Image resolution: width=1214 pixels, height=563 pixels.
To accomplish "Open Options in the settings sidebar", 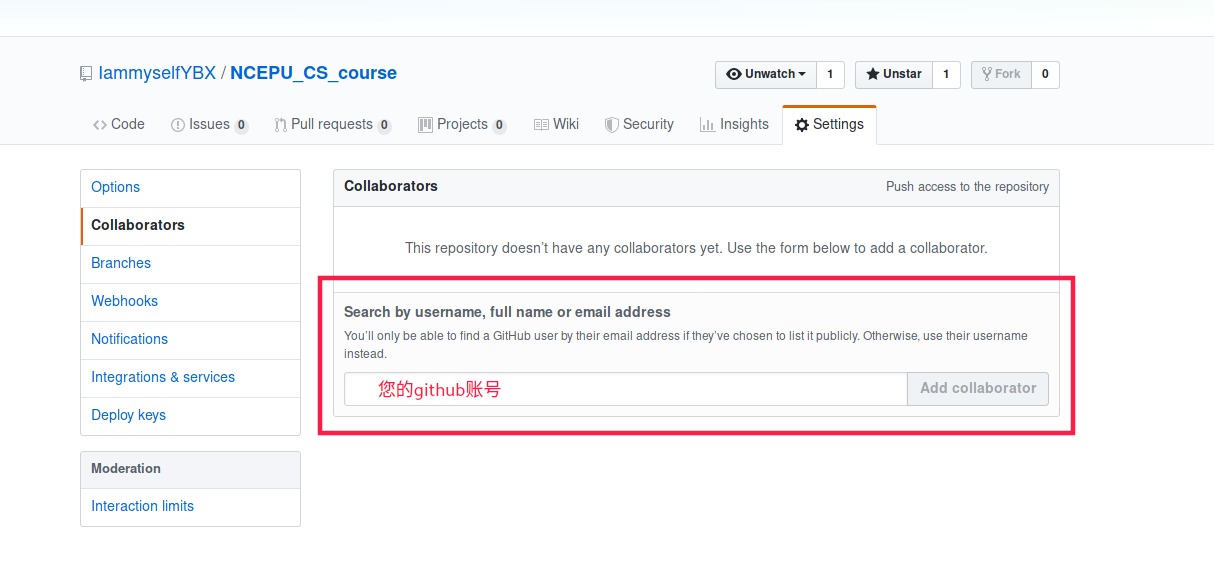I will click(x=190, y=188).
